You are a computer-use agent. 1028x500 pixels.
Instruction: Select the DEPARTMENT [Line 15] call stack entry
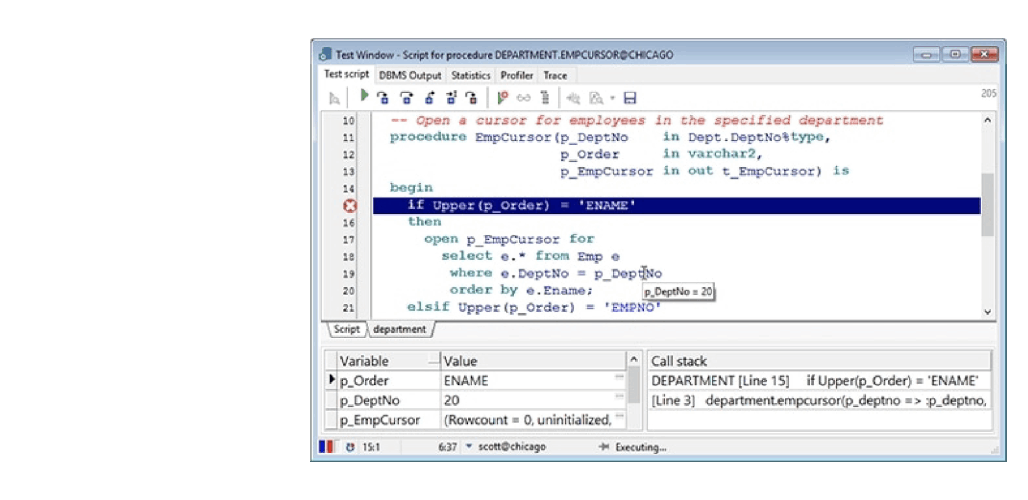pos(819,381)
